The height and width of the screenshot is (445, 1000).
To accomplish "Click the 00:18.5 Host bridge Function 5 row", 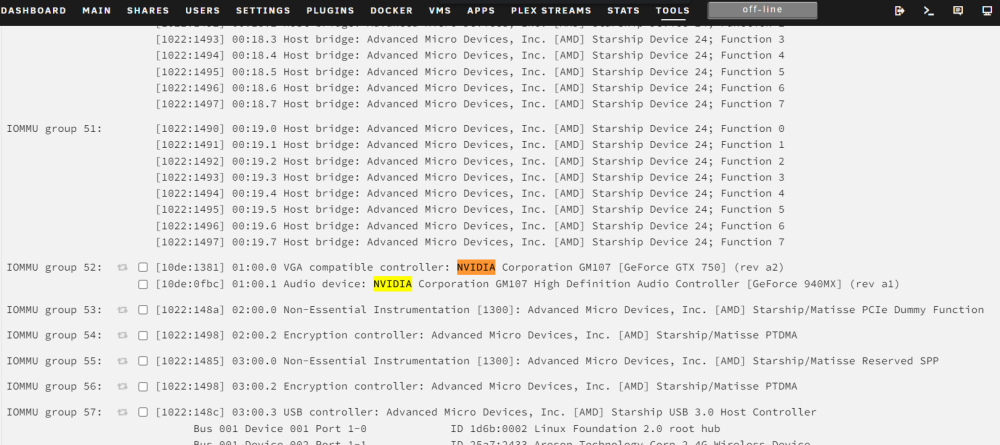I will [470, 72].
